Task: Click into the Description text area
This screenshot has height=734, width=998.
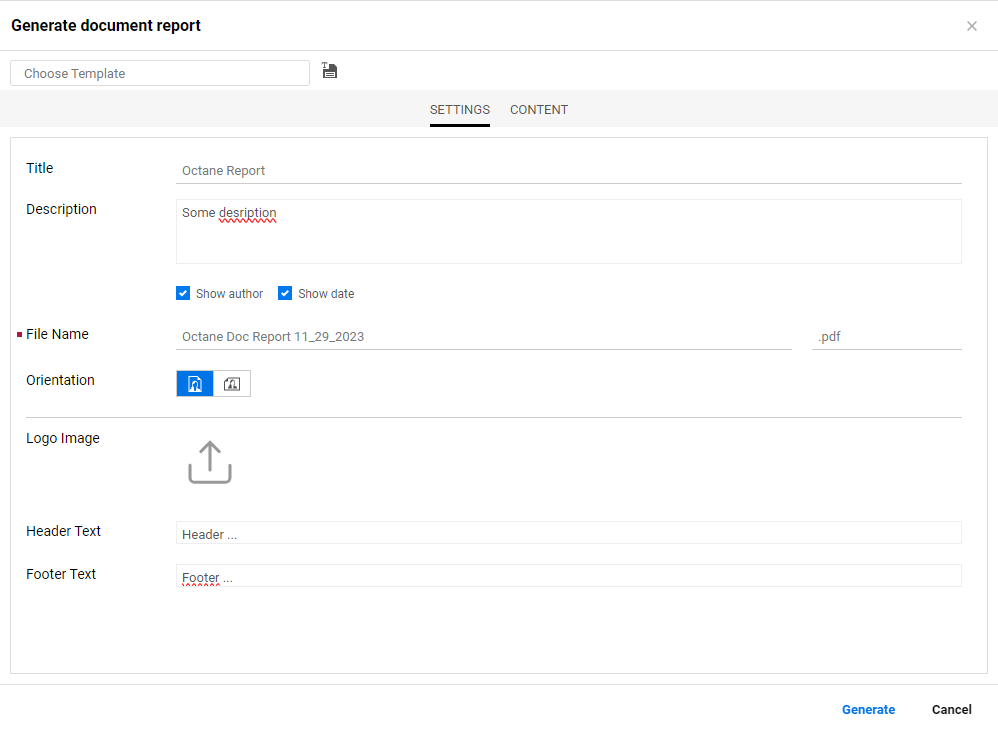Action: point(568,232)
